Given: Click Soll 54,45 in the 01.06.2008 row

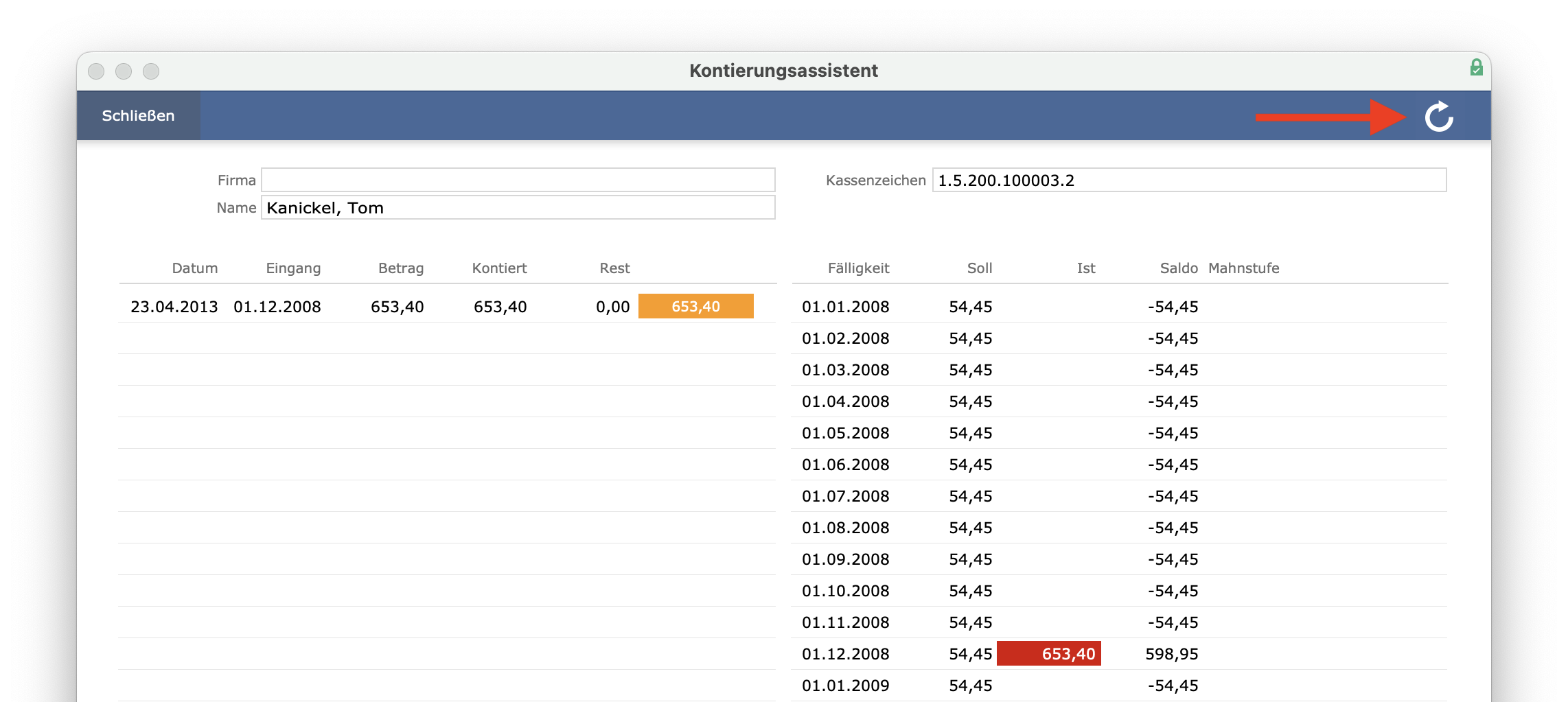Looking at the screenshot, I should pos(971,465).
